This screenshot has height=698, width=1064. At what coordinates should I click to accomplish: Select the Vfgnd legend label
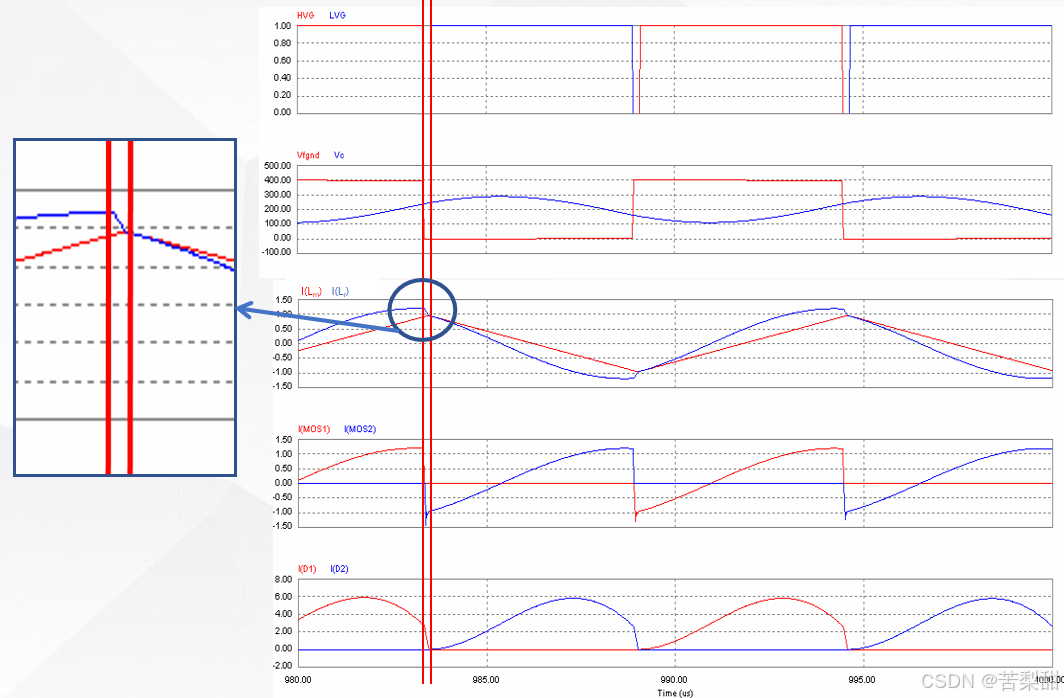coord(308,155)
